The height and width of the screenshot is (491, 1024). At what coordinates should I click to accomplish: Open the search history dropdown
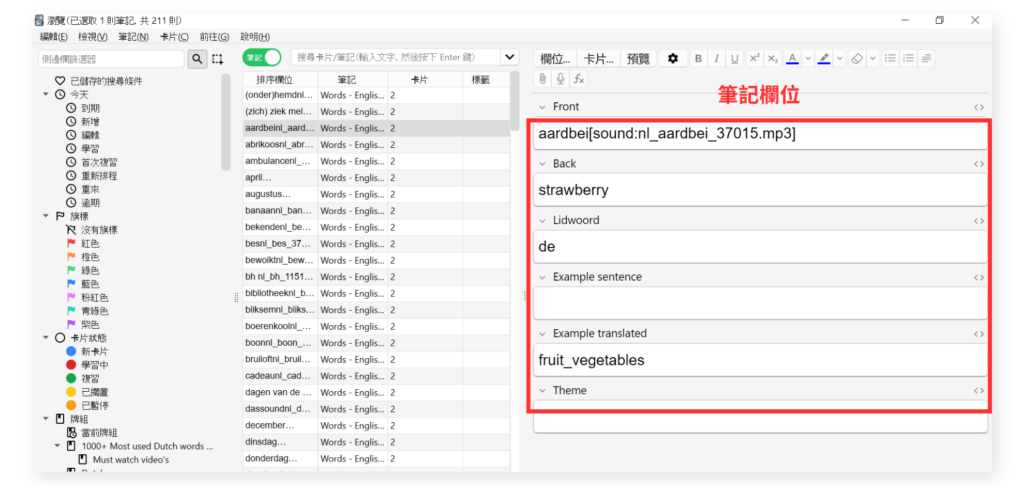(x=510, y=58)
